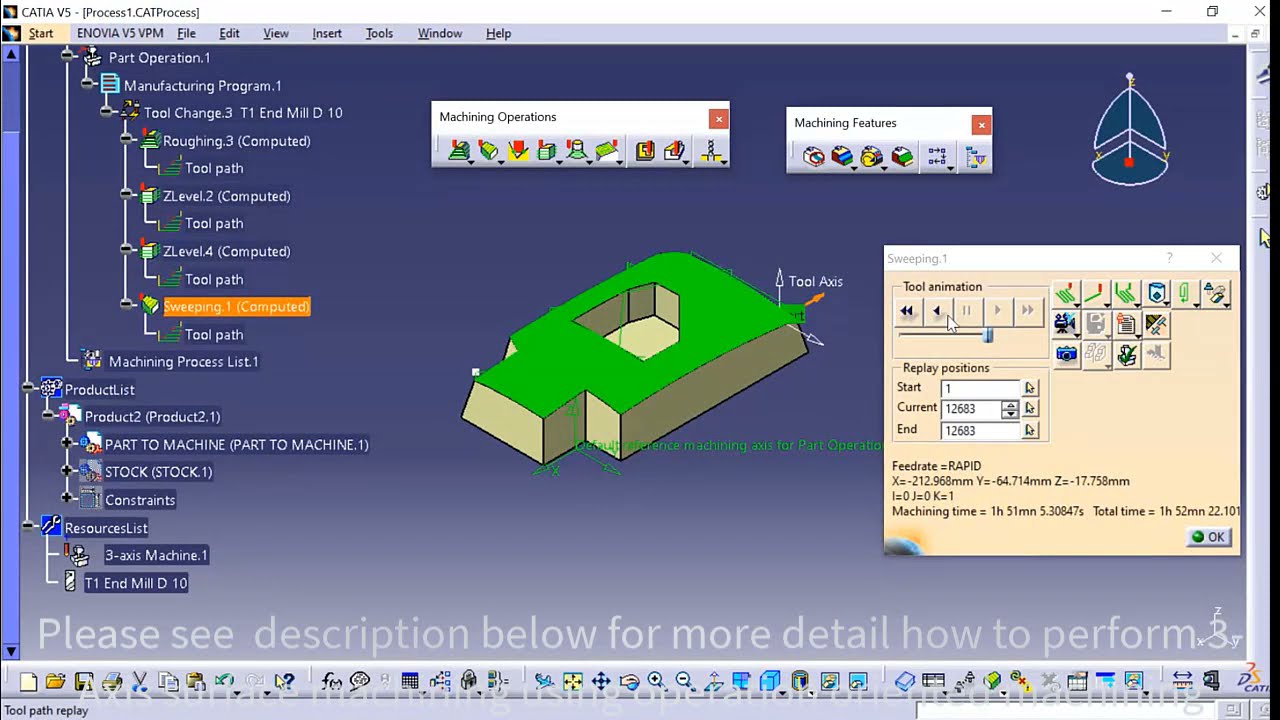Click the first Machining Features icon

(x=813, y=157)
